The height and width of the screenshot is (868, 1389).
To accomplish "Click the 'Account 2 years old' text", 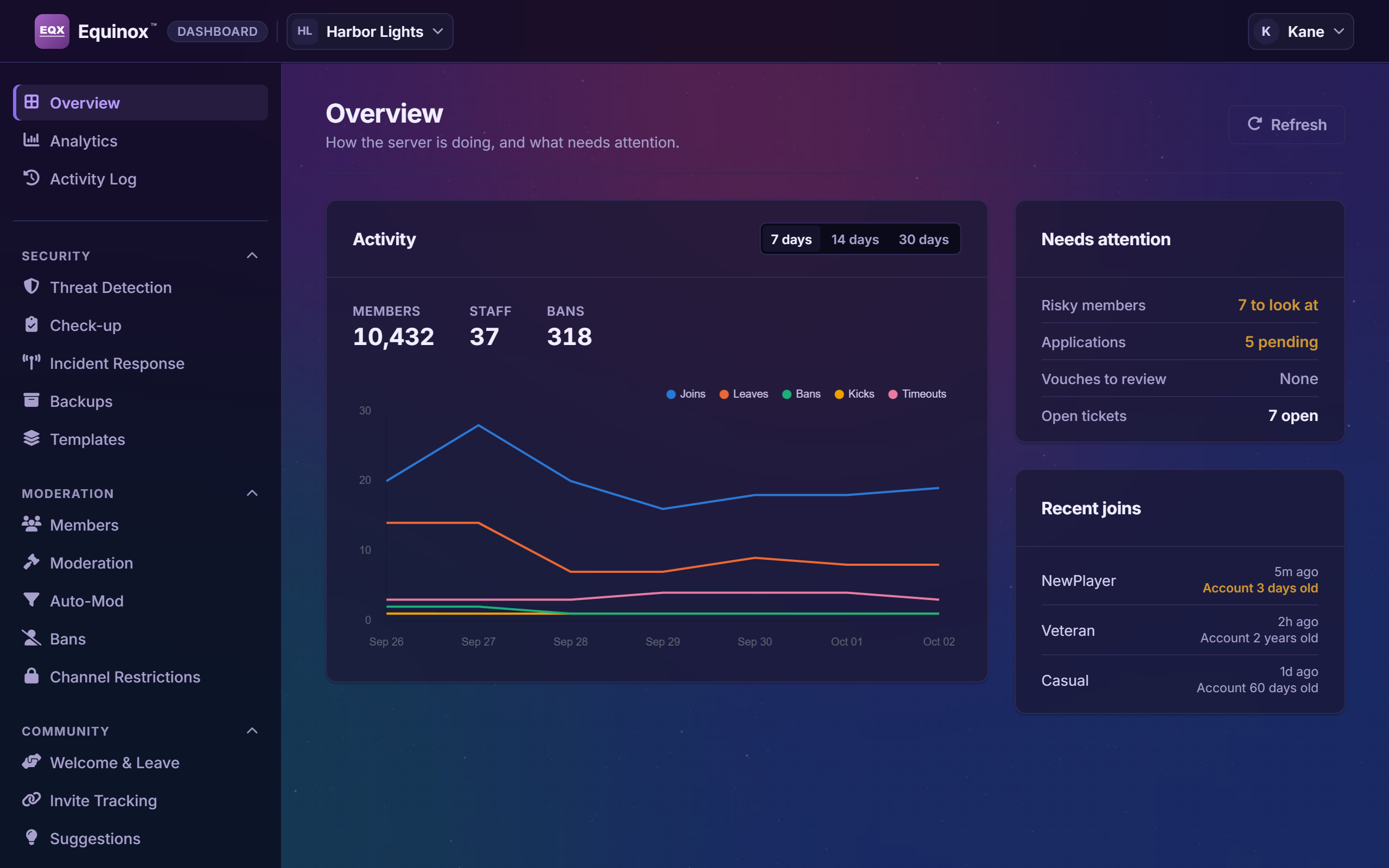I will 1259,638.
